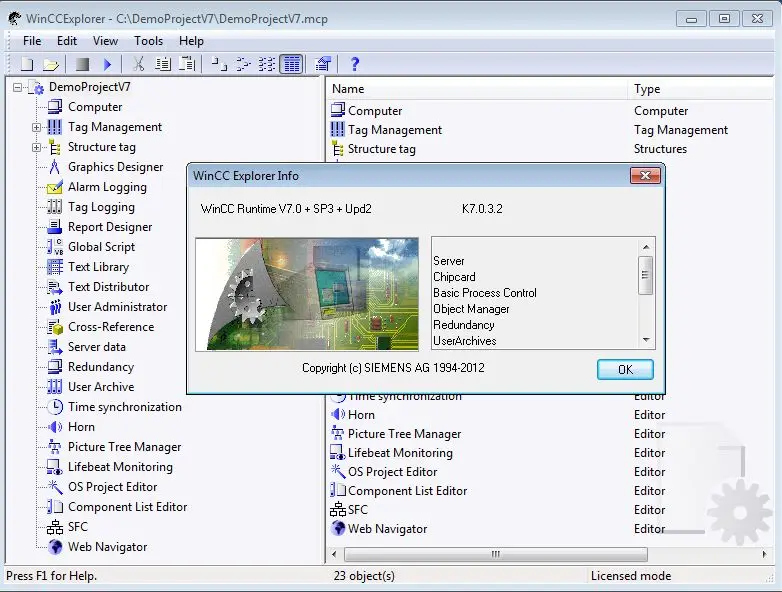Sort list by Type column header

point(701,89)
